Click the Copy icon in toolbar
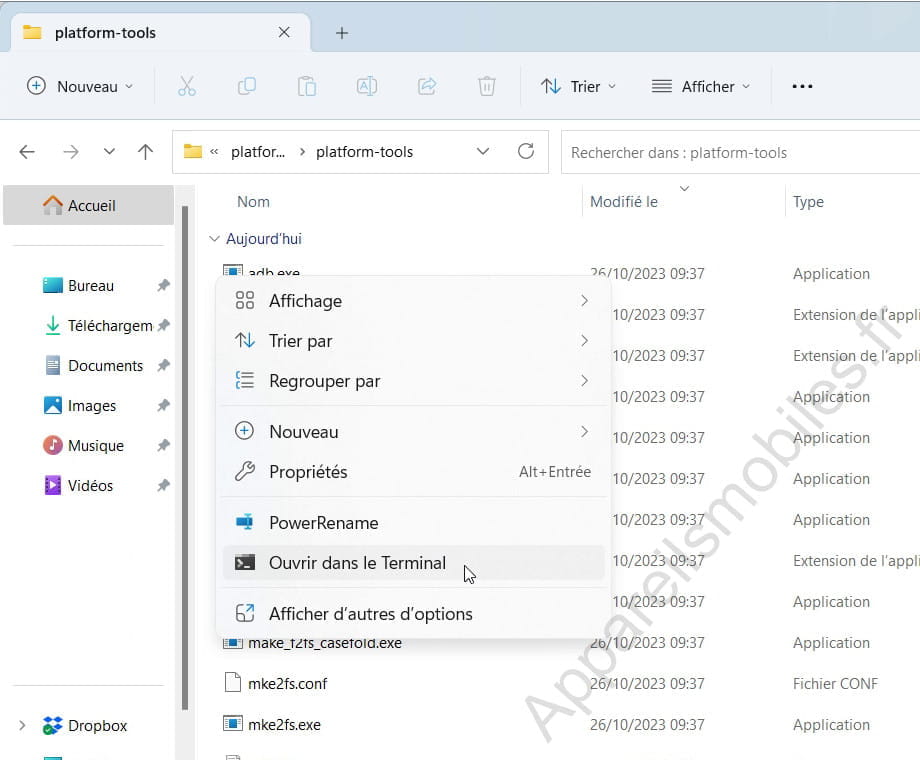Viewport: 920px width, 760px height. (x=246, y=86)
